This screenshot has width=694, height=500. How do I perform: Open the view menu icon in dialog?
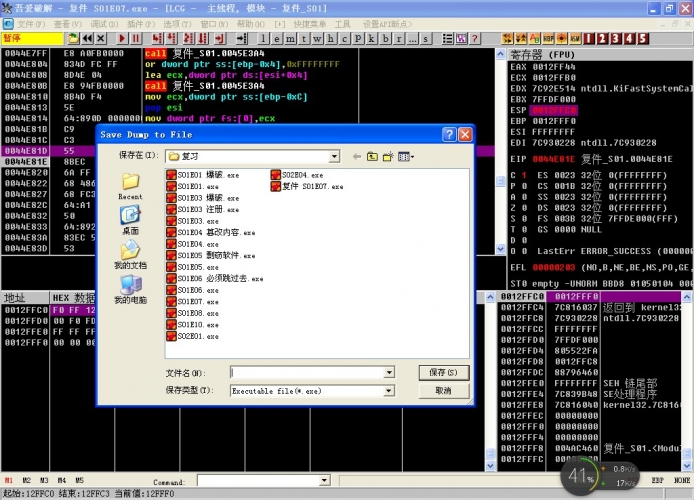405,156
